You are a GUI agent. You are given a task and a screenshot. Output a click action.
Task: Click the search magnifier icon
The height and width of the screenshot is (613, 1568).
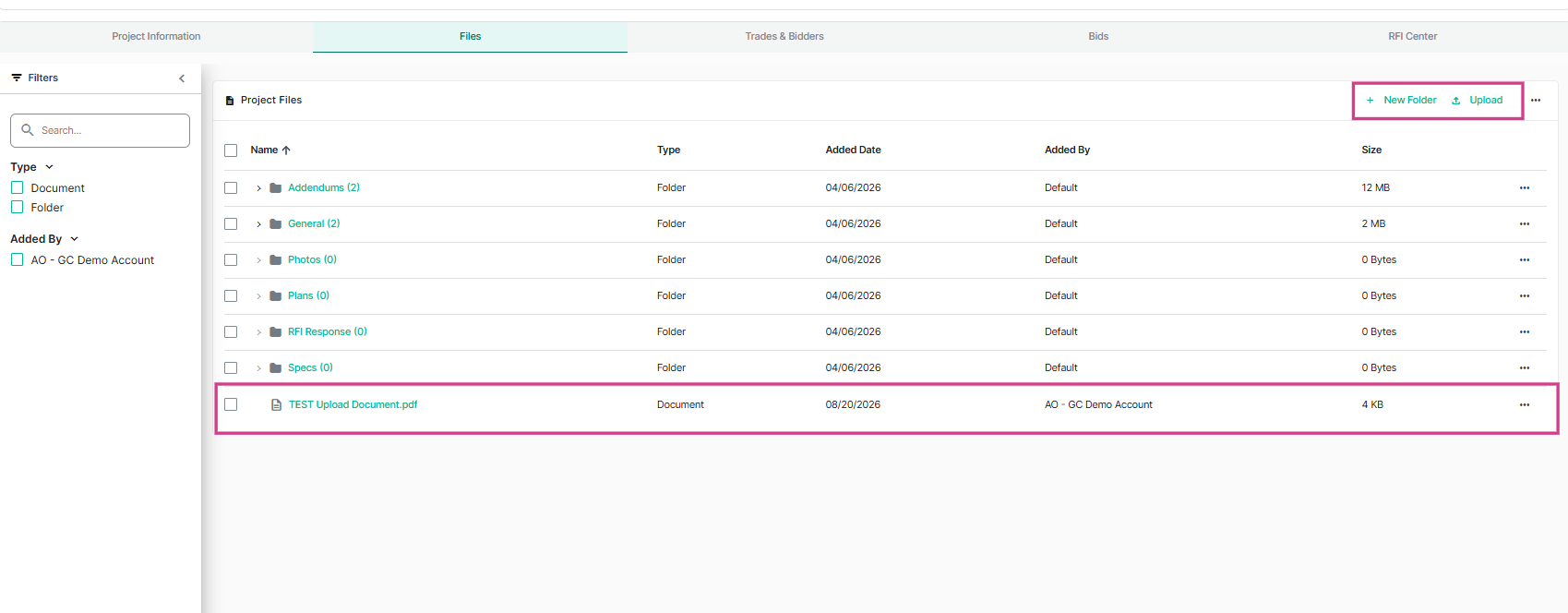point(28,130)
